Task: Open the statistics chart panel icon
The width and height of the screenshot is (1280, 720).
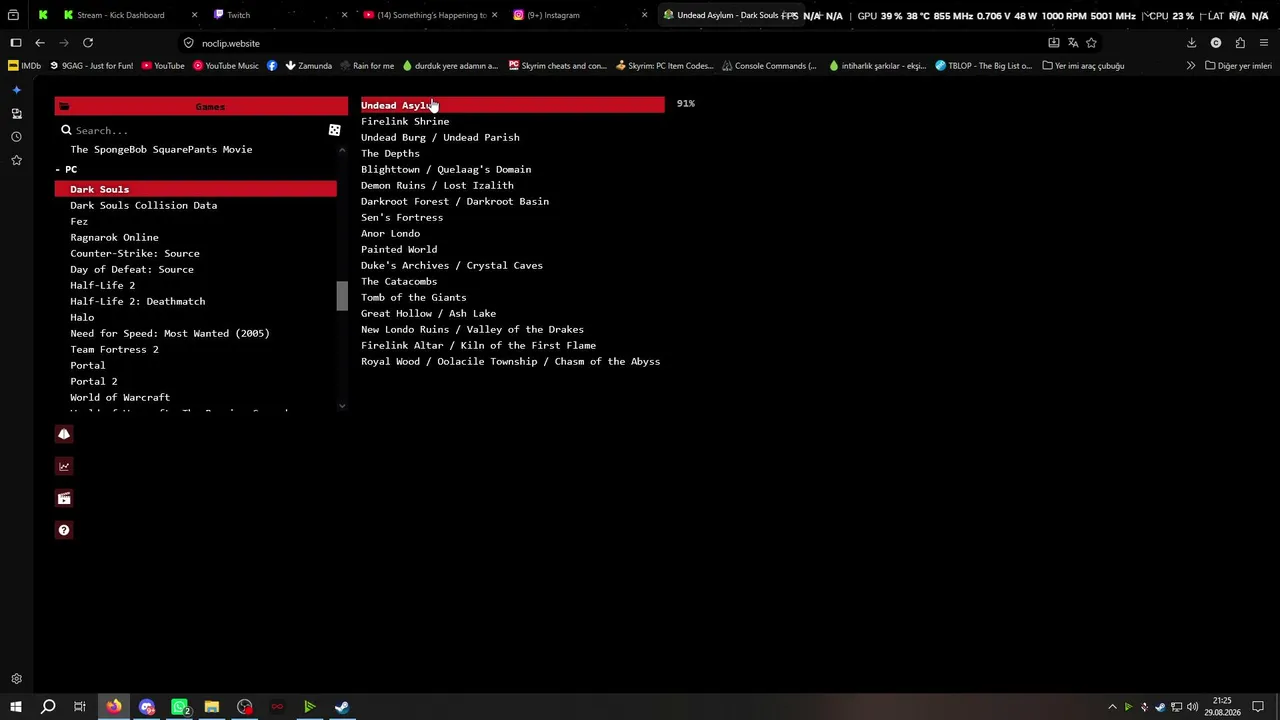Action: pyautogui.click(x=64, y=466)
